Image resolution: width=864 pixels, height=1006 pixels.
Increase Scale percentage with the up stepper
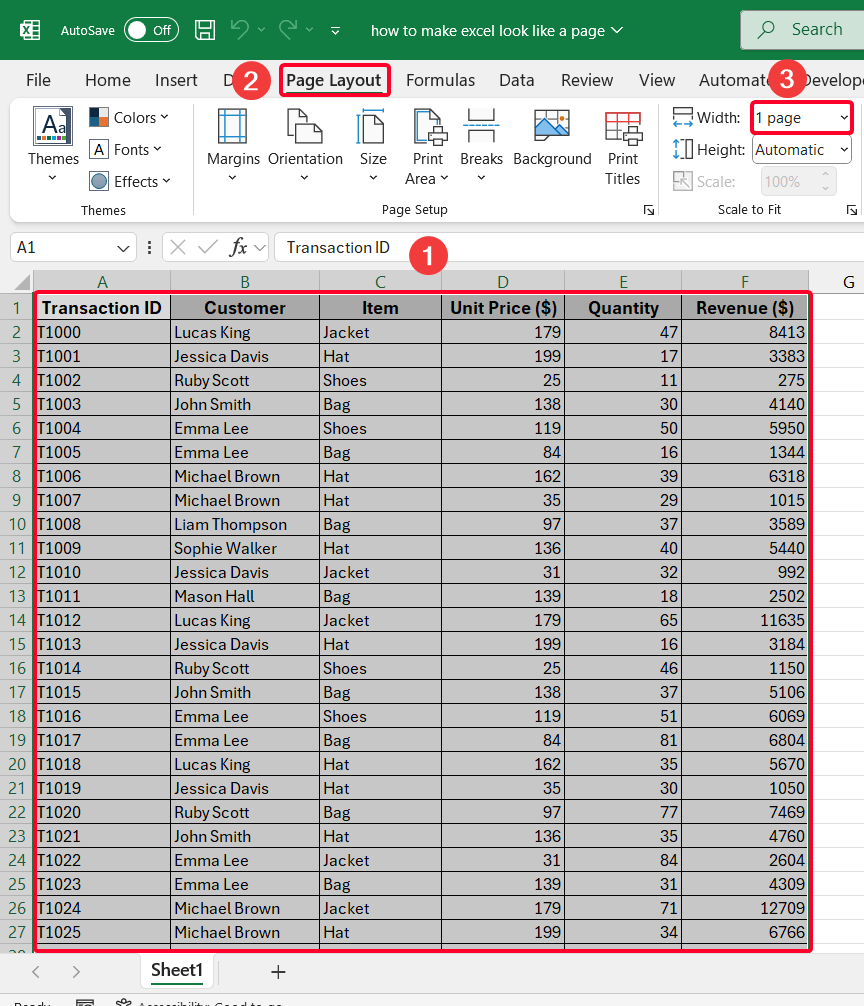[x=826, y=175]
